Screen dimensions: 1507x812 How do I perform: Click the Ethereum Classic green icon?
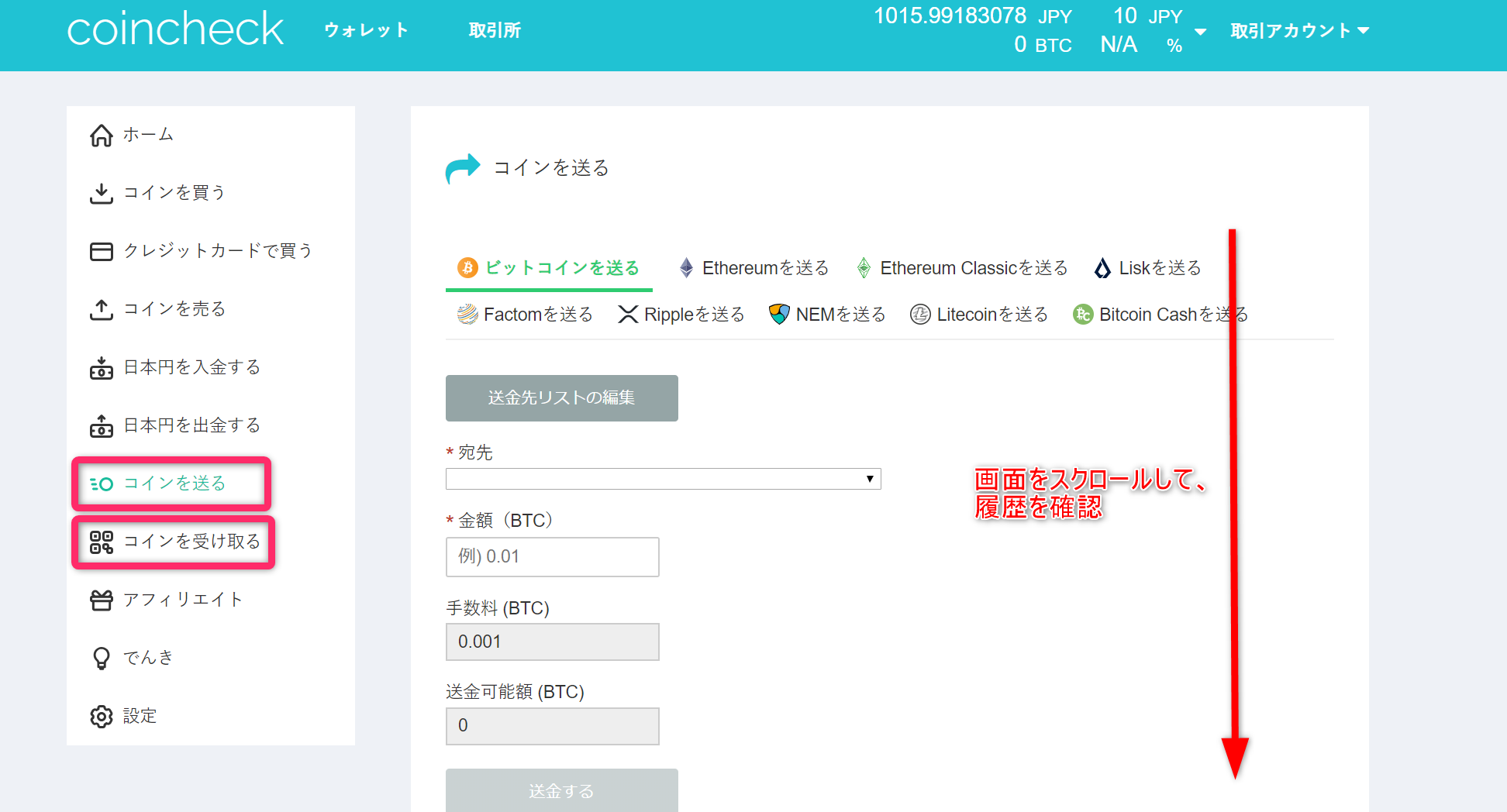[864, 268]
